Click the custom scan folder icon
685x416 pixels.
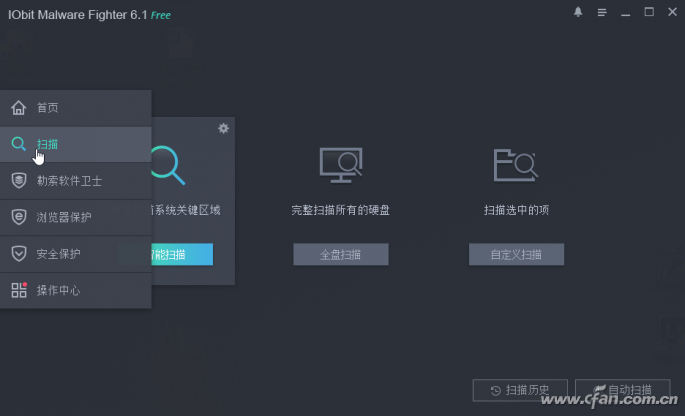pyautogui.click(x=516, y=165)
